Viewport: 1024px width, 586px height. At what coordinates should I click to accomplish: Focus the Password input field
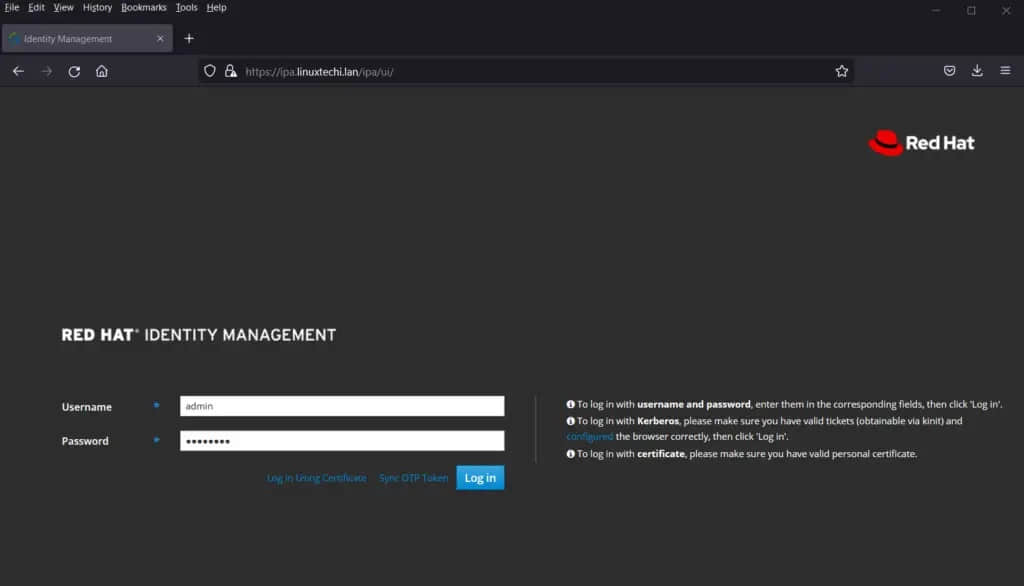pyautogui.click(x=342, y=440)
